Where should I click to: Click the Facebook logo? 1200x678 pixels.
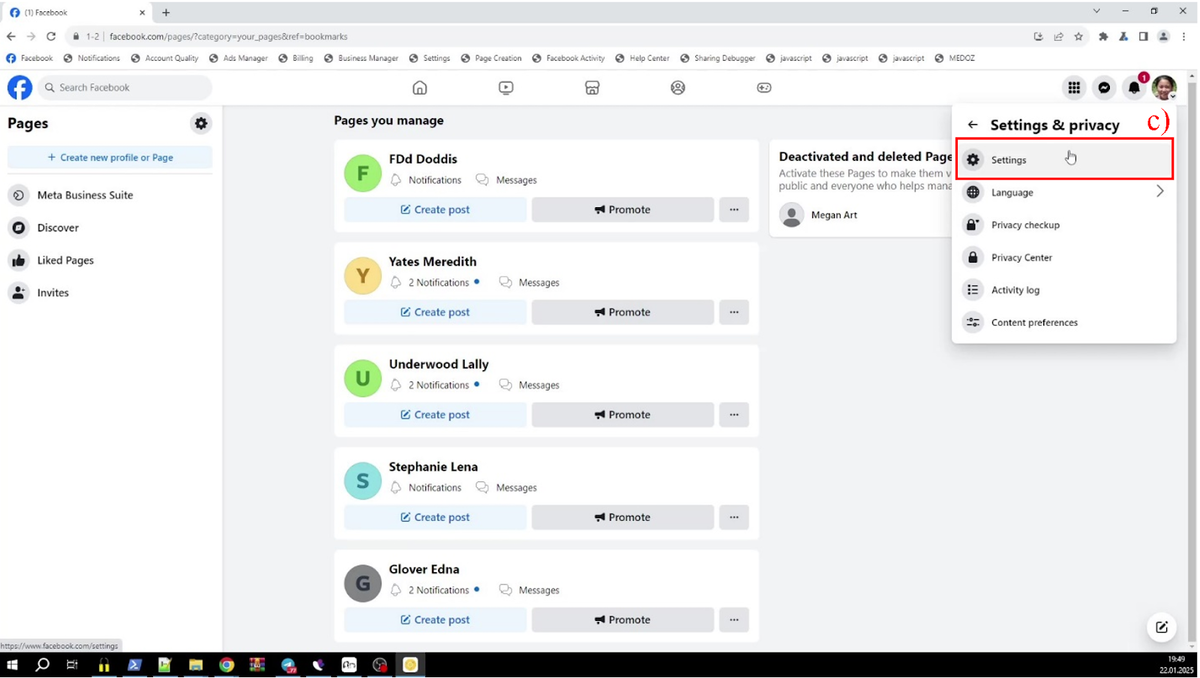[x=20, y=87]
